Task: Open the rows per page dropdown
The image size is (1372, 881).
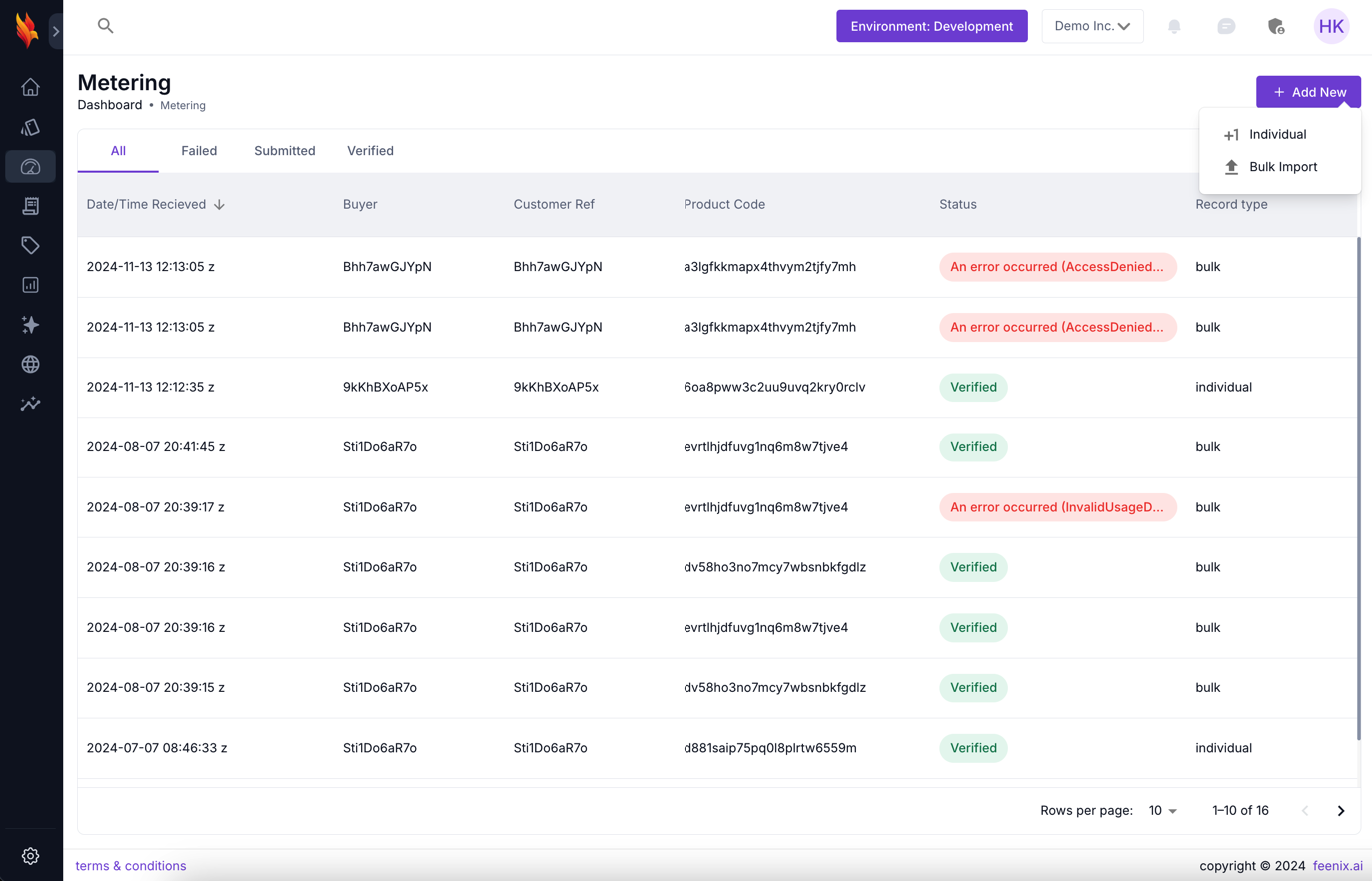Action: pos(1162,811)
